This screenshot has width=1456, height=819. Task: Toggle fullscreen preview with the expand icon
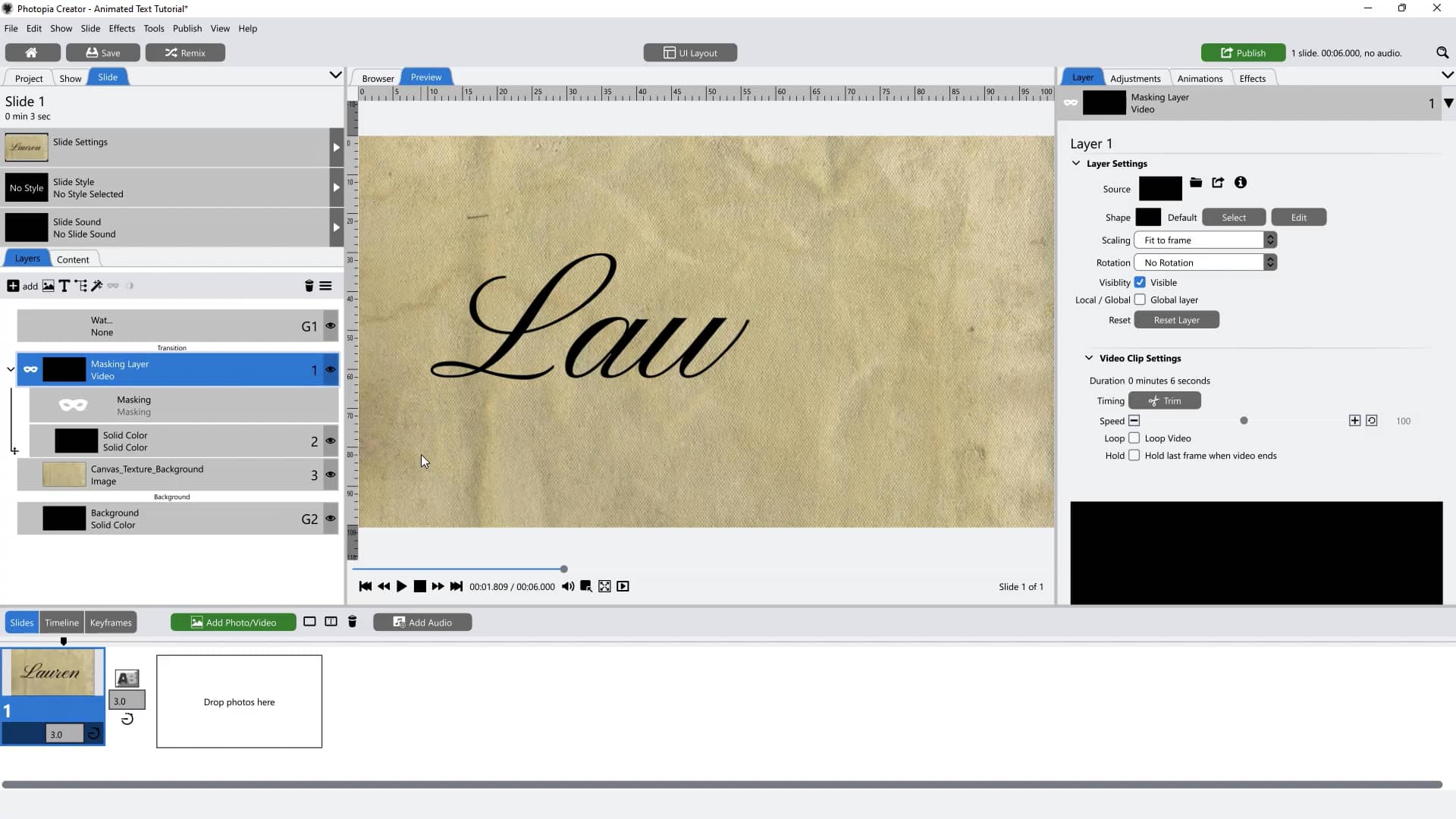pyautogui.click(x=604, y=586)
